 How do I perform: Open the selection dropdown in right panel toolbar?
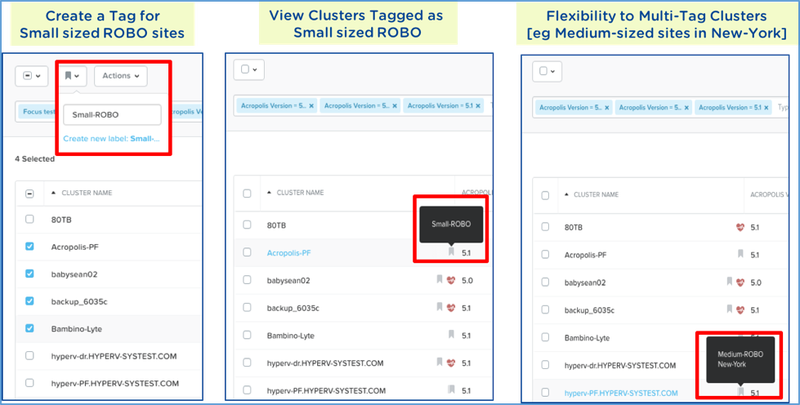[x=547, y=71]
